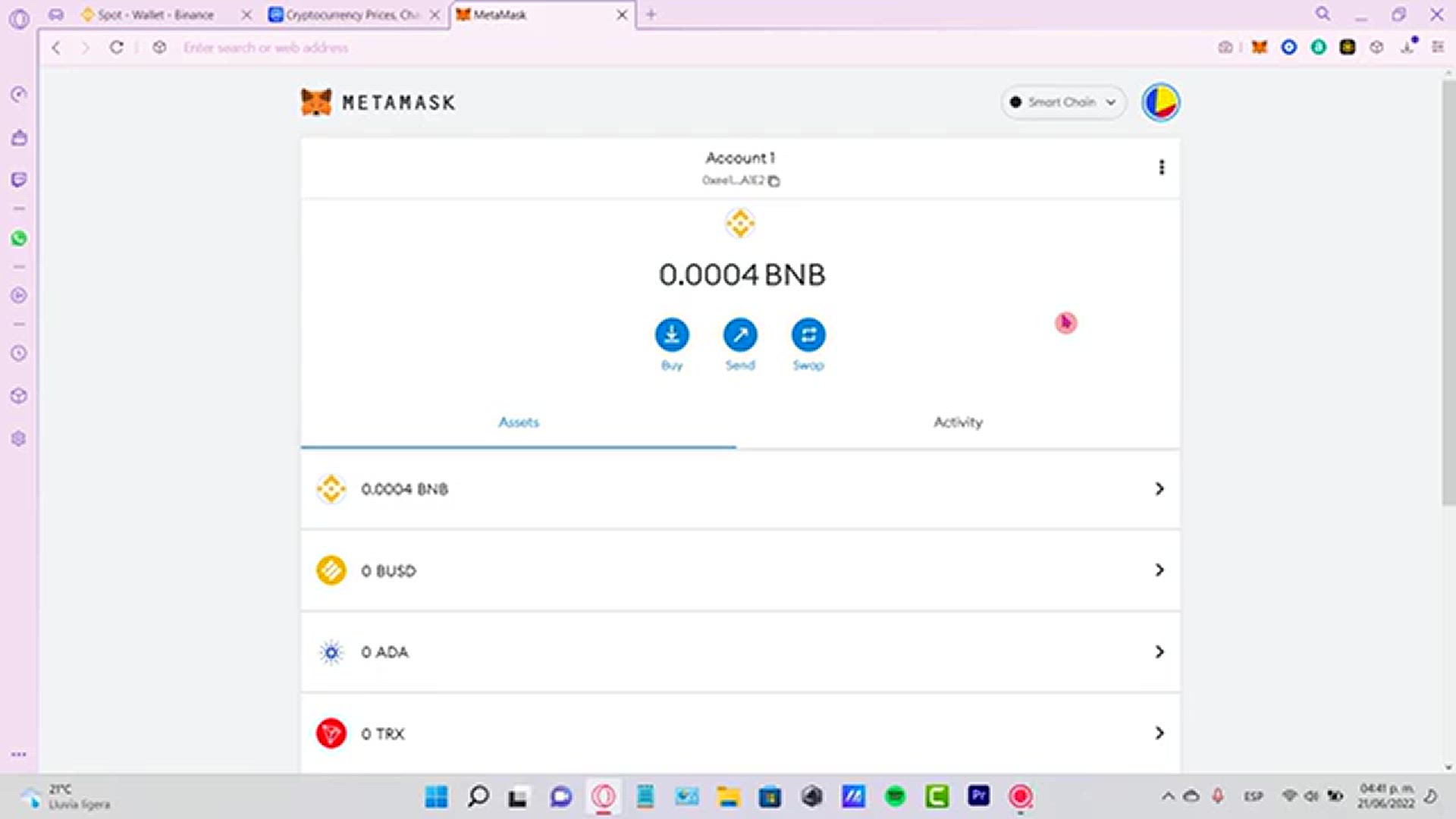Open Settings gear in the sidebar

(19, 439)
